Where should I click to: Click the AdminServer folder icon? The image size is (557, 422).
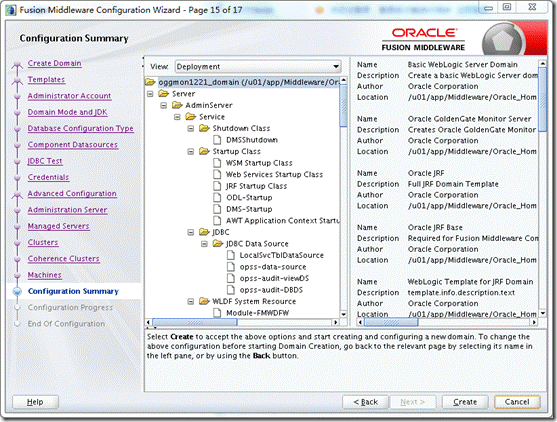coord(177,105)
